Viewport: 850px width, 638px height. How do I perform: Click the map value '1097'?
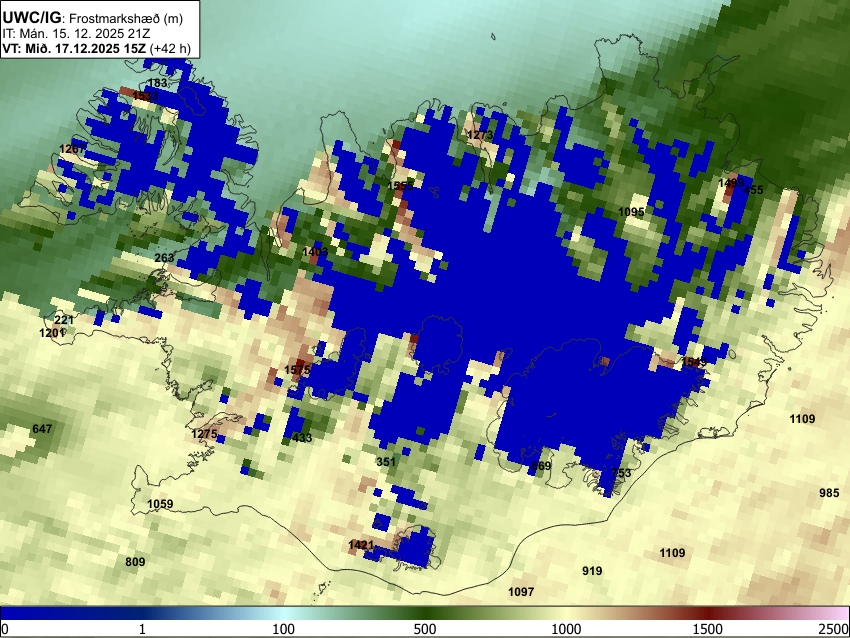pyautogui.click(x=521, y=591)
